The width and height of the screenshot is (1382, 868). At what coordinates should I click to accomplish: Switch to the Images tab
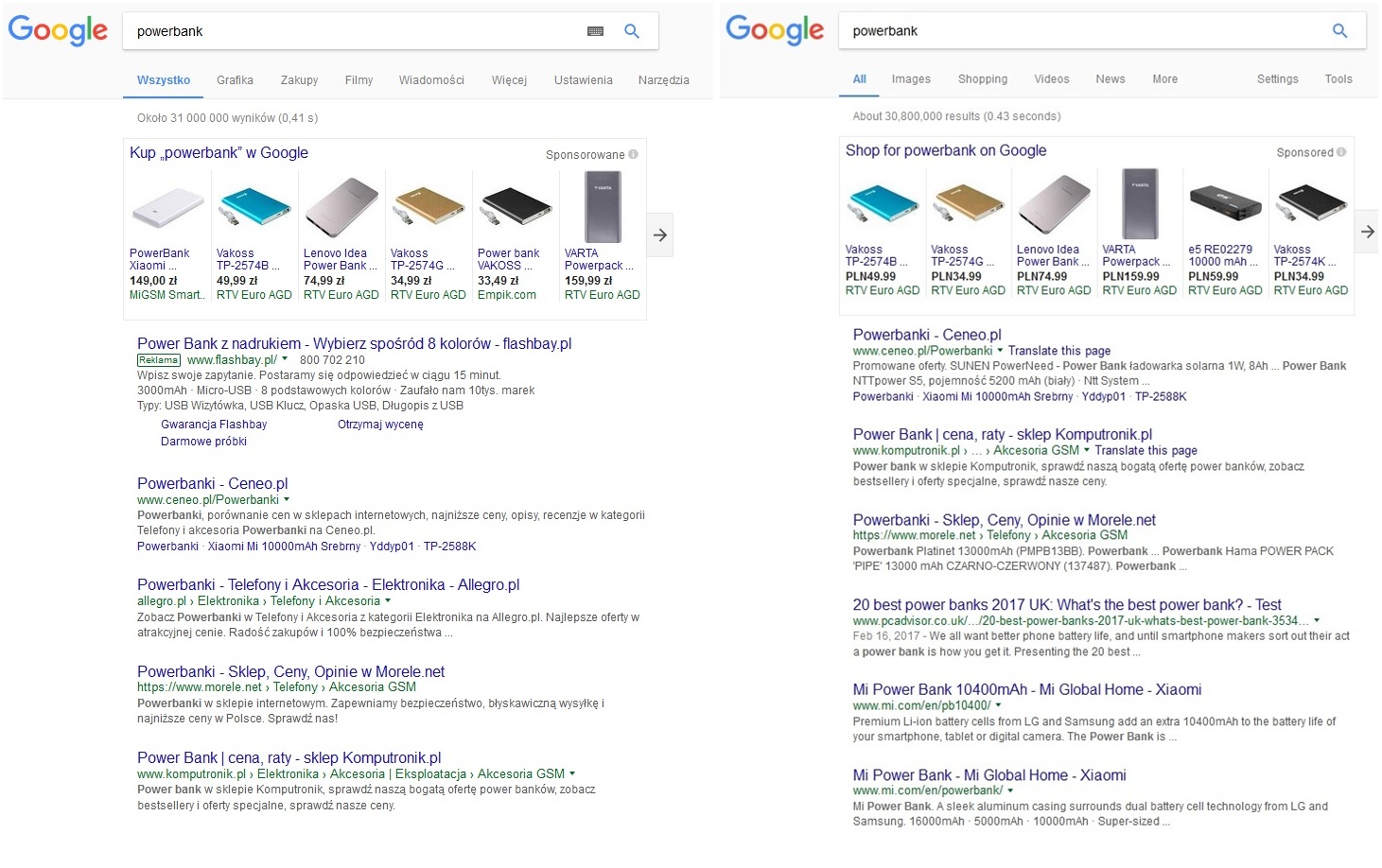coord(911,79)
